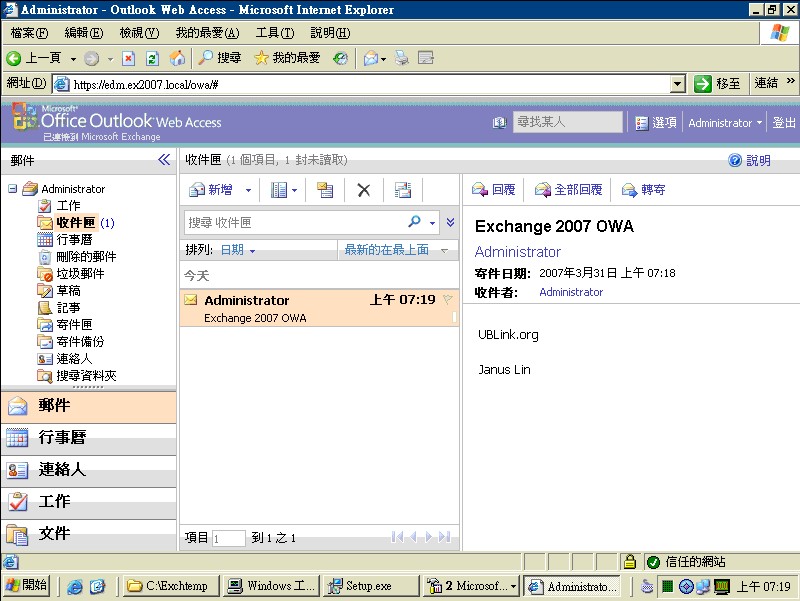This screenshot has height=601, width=800.
Task: Click the 登出 sign-out link
Action: (x=784, y=123)
